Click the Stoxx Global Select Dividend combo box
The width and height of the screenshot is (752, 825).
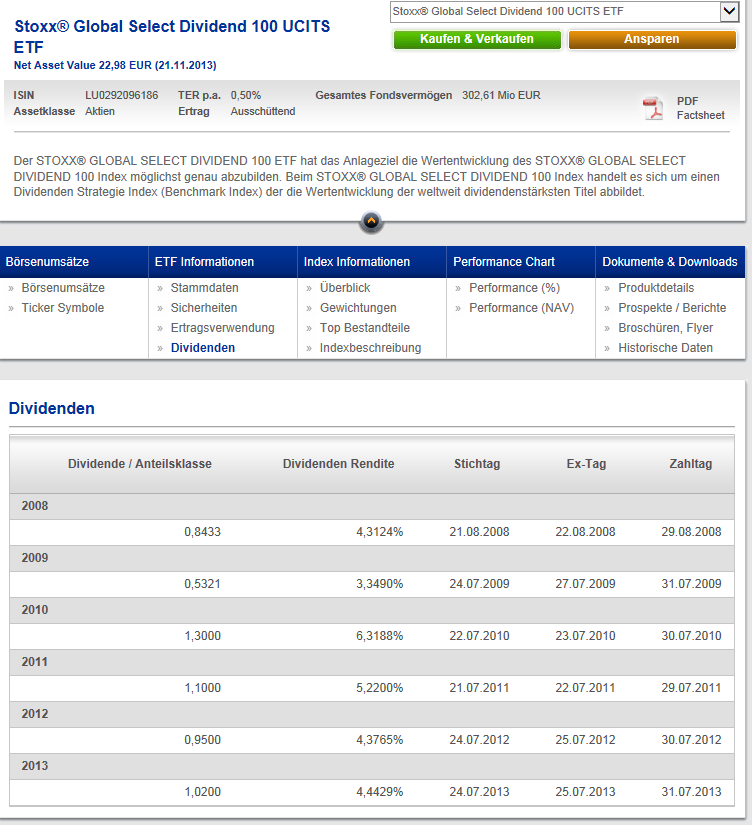pos(564,12)
